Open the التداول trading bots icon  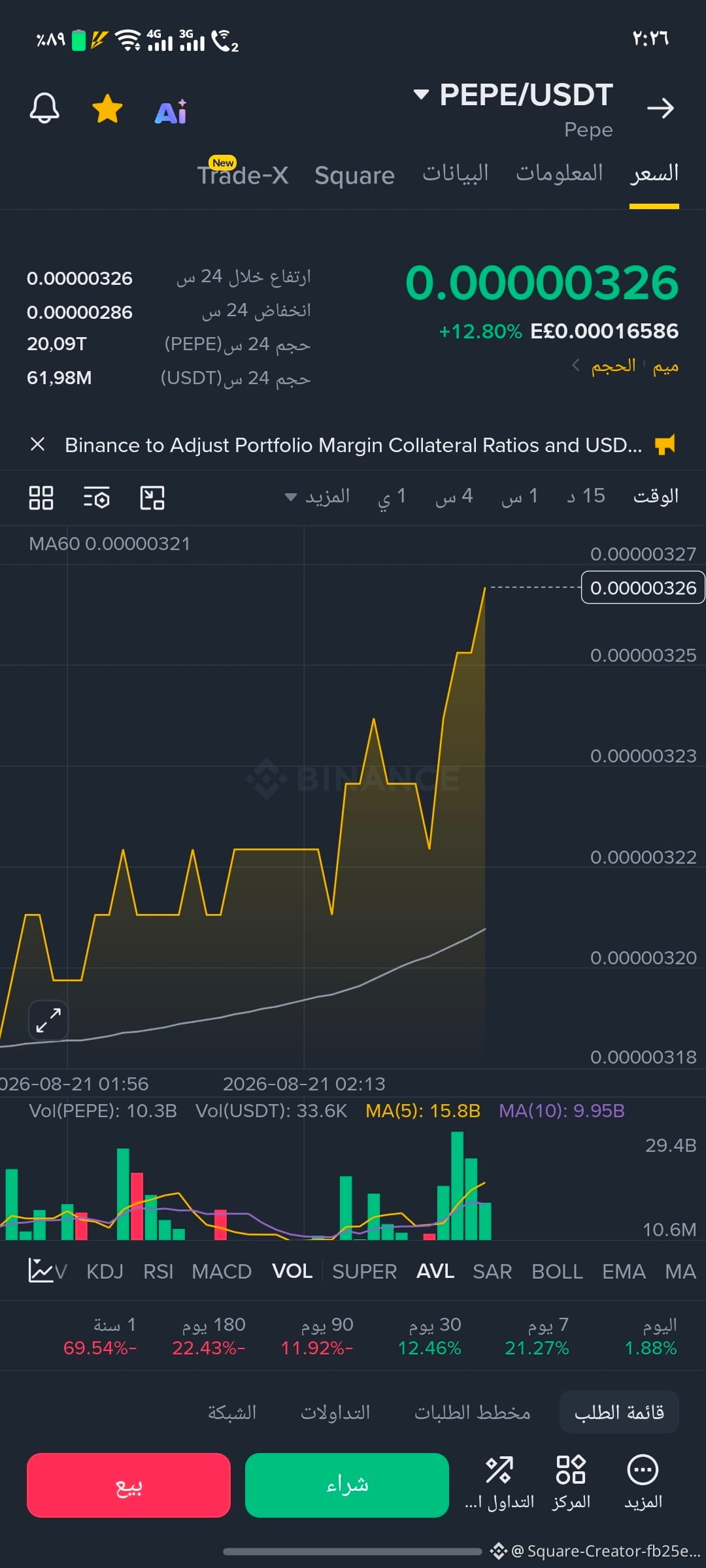(499, 1483)
